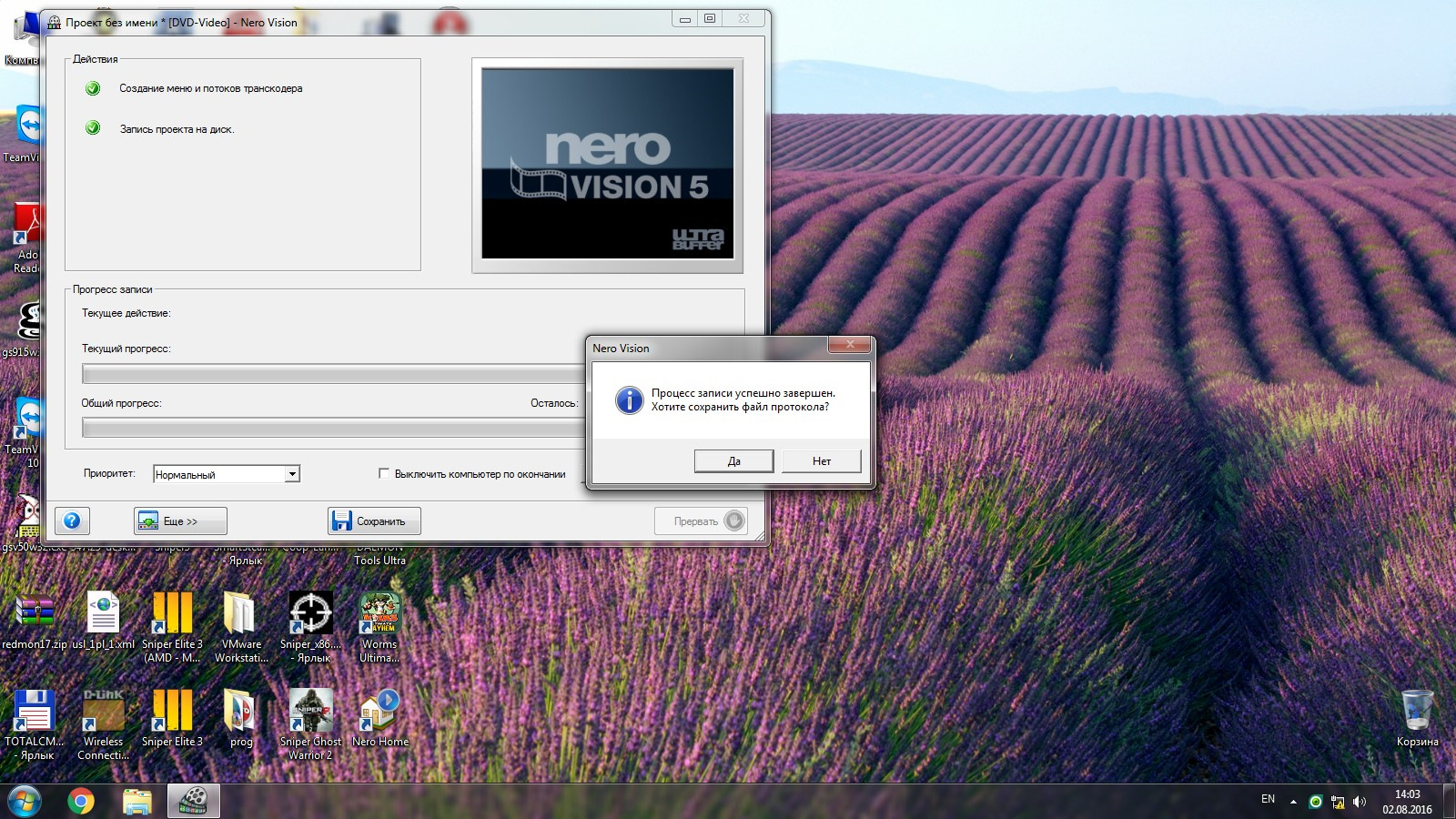1456x819 pixels.
Task: Show hidden tray icons arrow
Action: click(1293, 802)
